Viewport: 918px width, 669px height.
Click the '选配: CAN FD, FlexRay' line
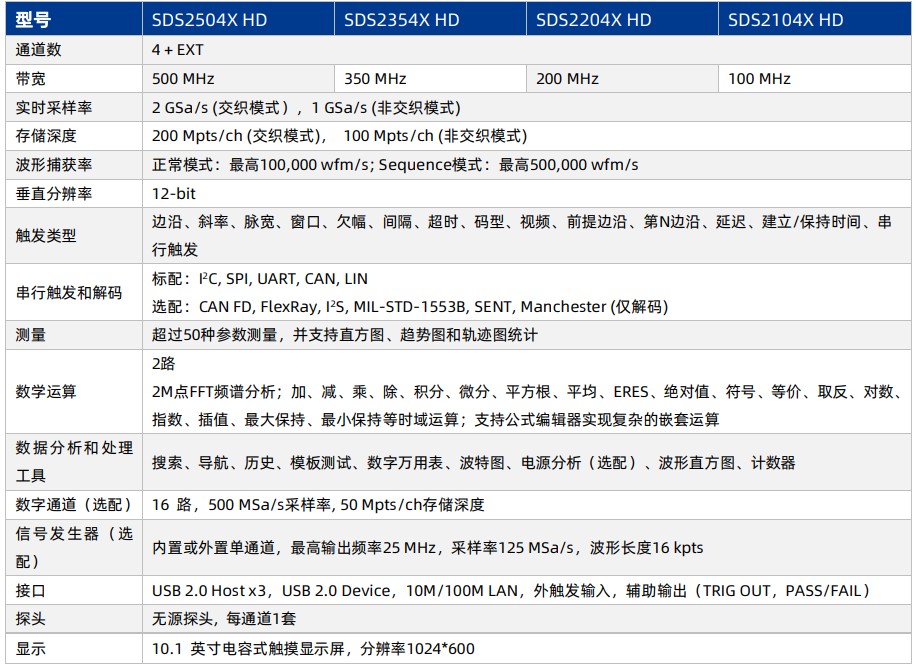(410, 307)
